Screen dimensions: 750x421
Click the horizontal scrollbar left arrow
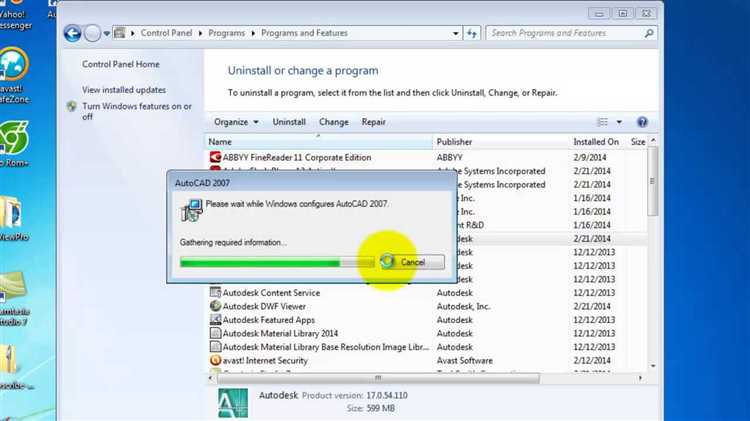pyautogui.click(x=211, y=378)
